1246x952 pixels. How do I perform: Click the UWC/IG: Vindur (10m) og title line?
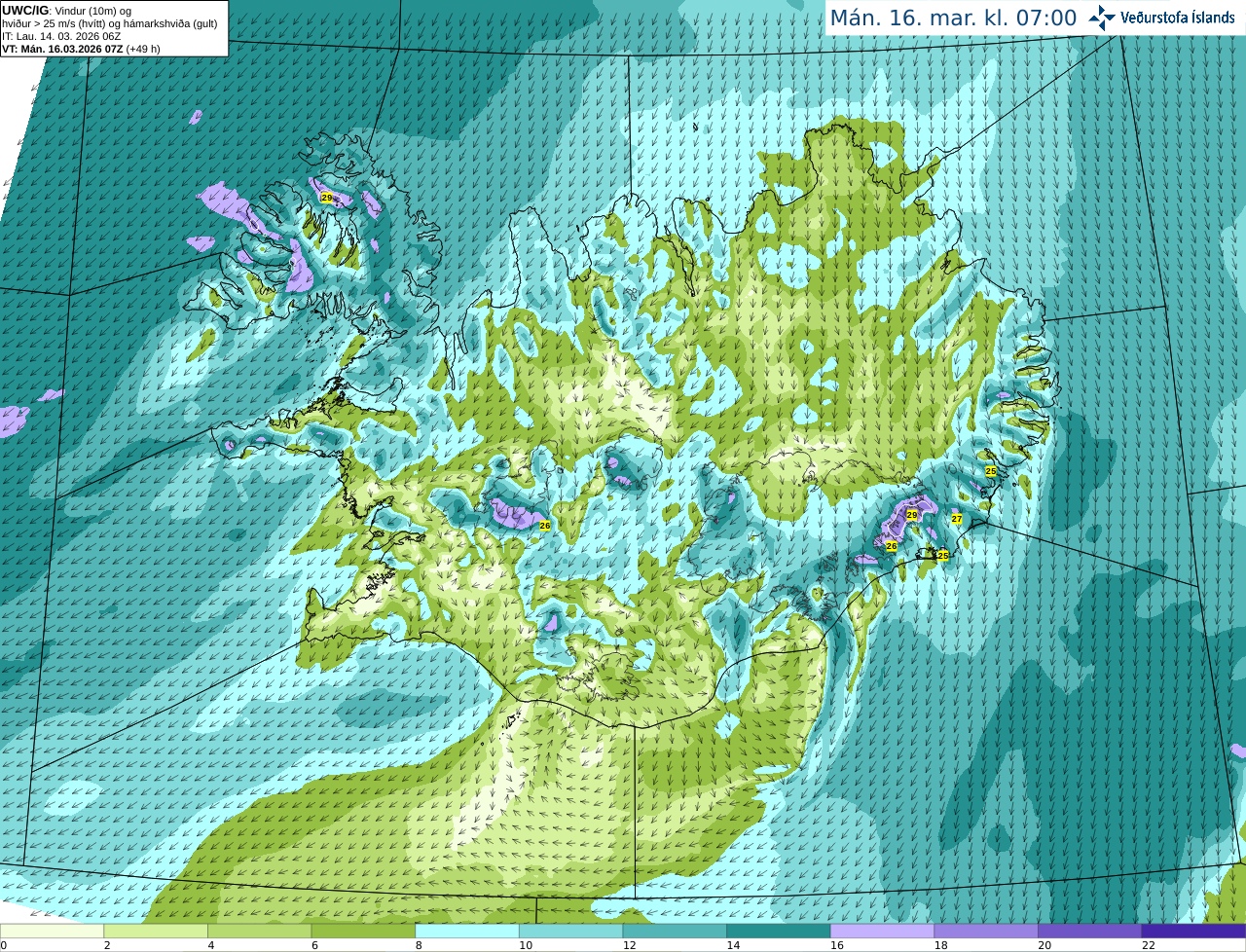(67, 10)
